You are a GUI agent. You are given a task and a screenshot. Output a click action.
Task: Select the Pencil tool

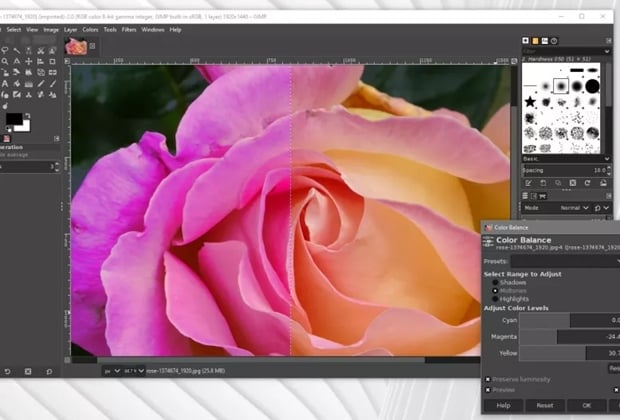40,84
